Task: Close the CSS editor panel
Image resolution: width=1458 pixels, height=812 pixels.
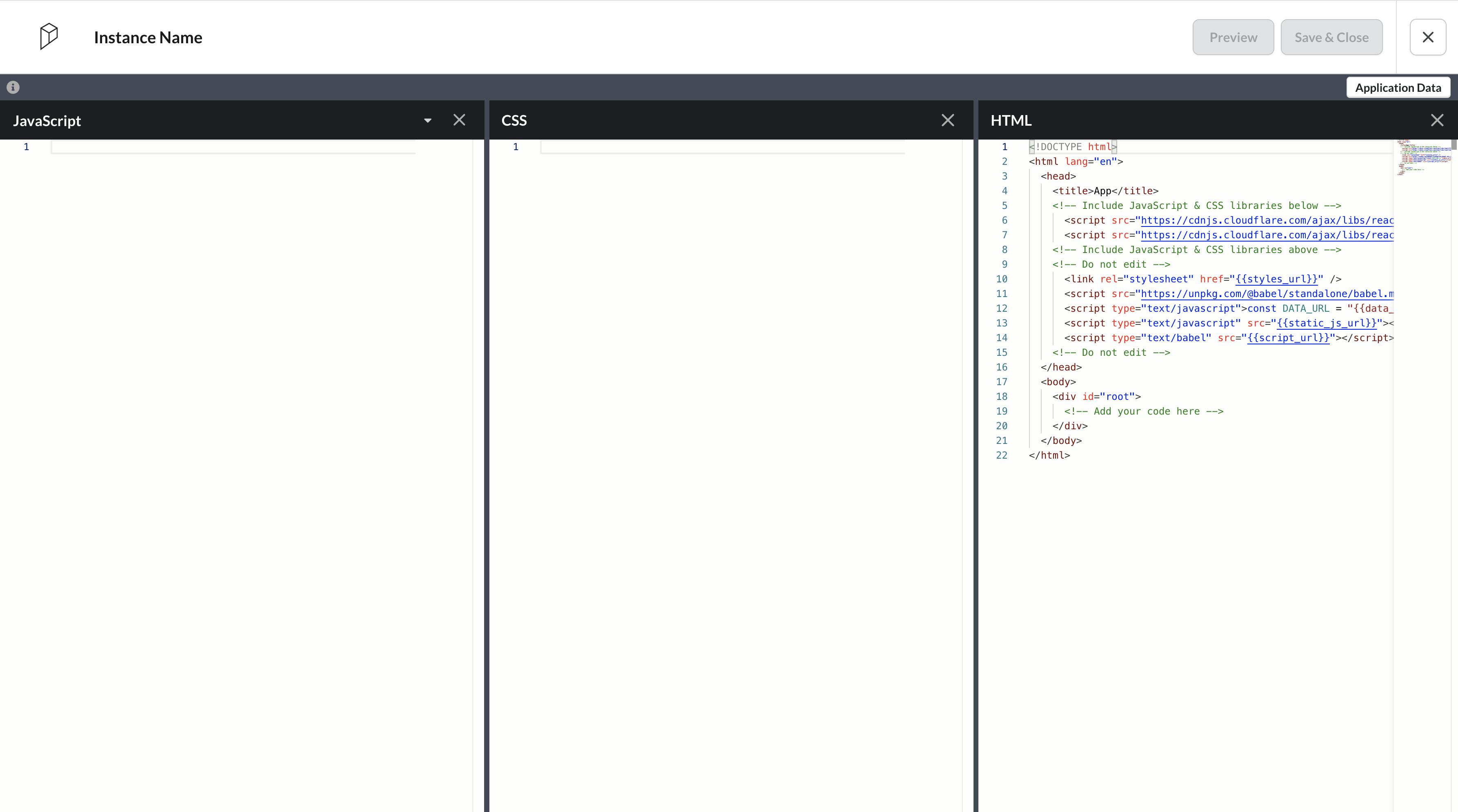Action: (947, 120)
